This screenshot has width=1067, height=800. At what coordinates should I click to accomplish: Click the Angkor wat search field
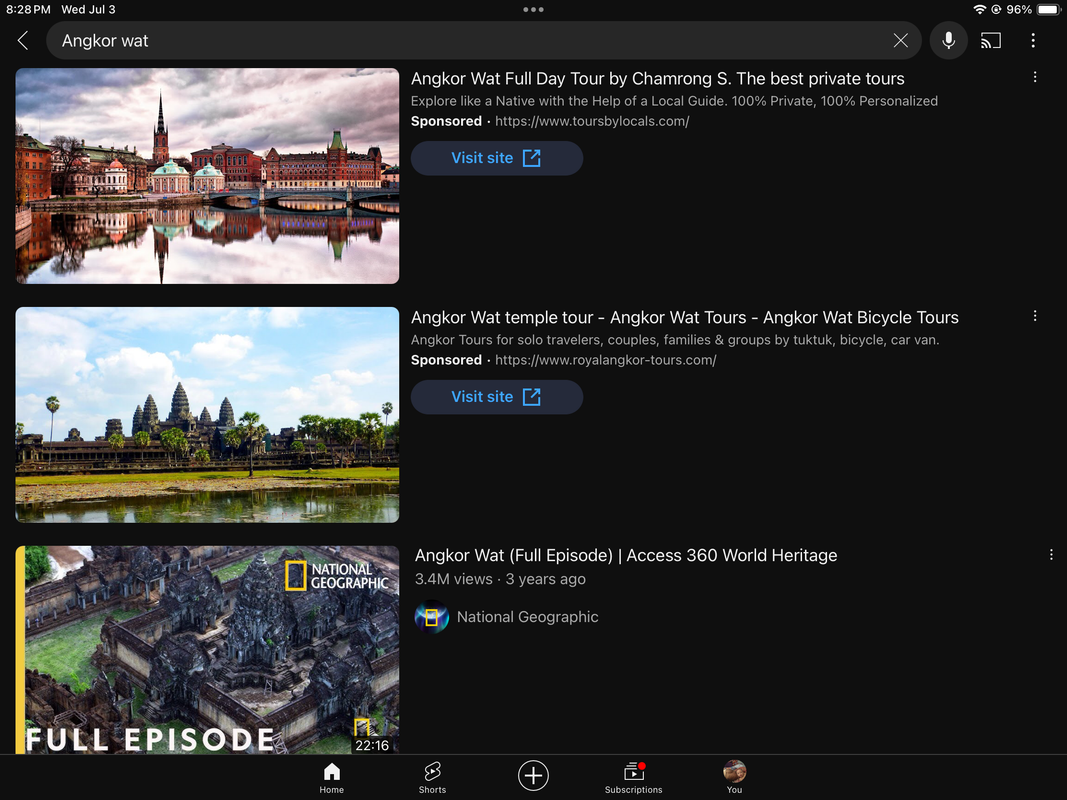(x=483, y=41)
